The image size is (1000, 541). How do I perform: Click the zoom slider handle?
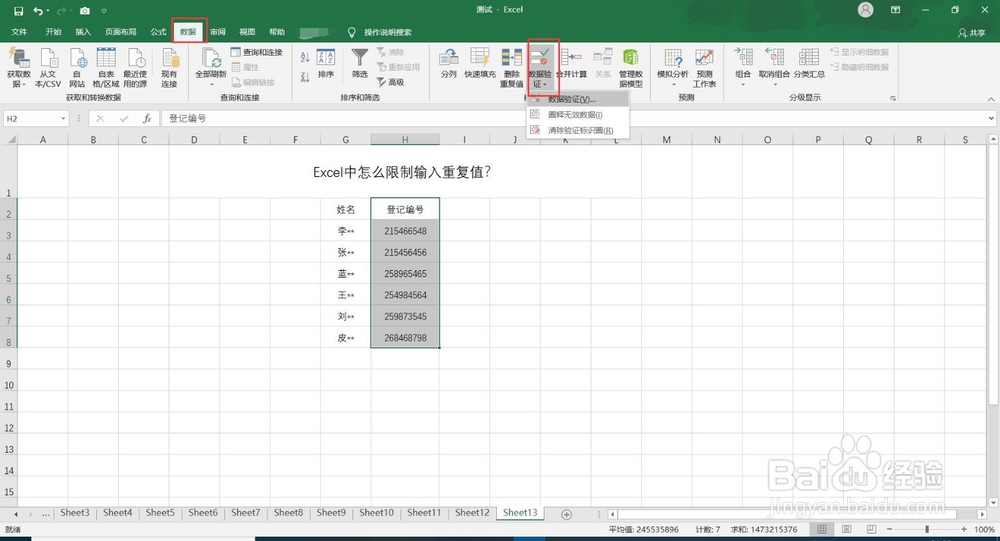click(x=927, y=530)
